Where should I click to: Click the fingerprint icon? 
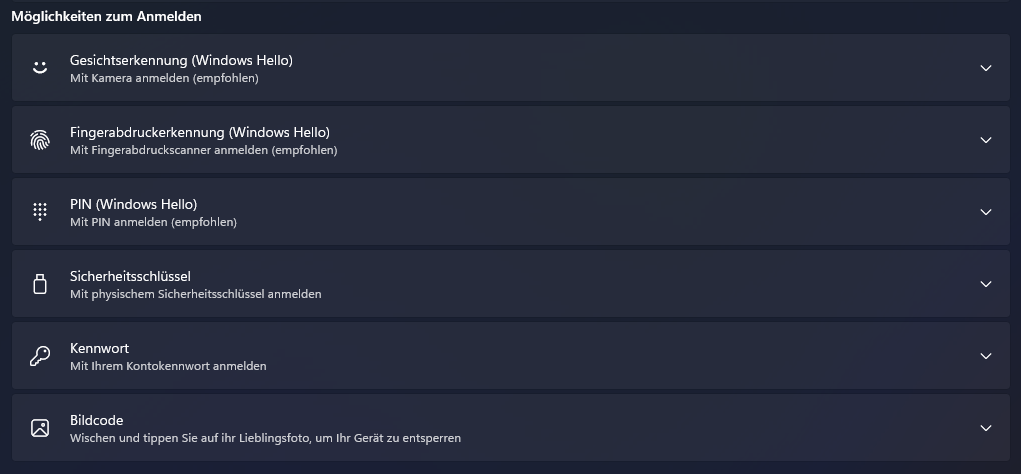(40, 140)
